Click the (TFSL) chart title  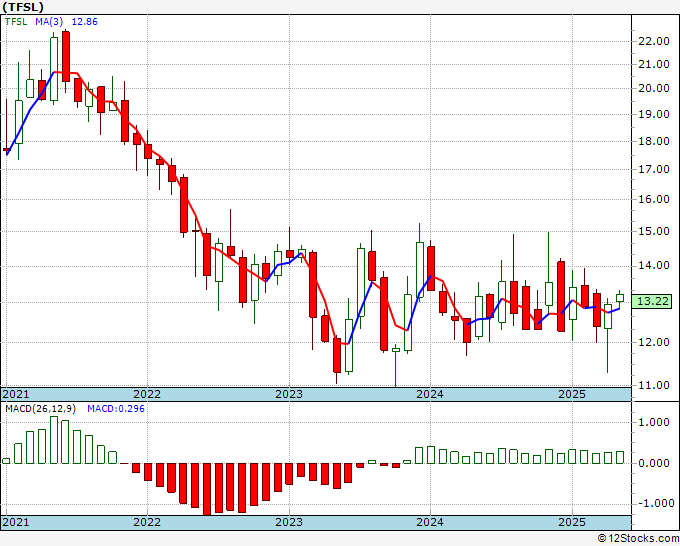point(23,7)
